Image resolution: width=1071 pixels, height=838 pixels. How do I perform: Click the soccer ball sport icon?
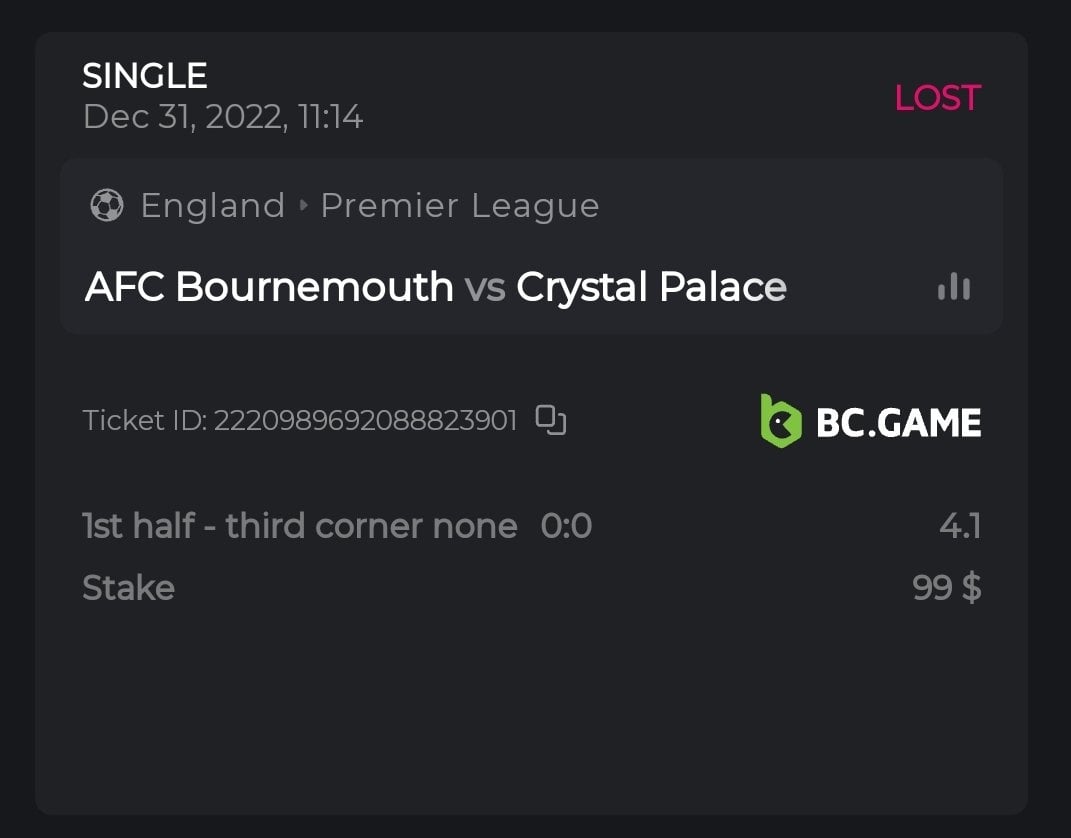coord(106,206)
